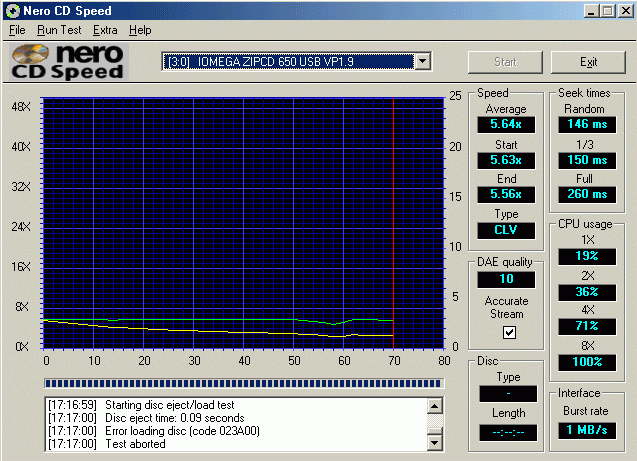637x461 pixels.
Task: Click the 8X CPU usage value 100%
Action: click(587, 362)
